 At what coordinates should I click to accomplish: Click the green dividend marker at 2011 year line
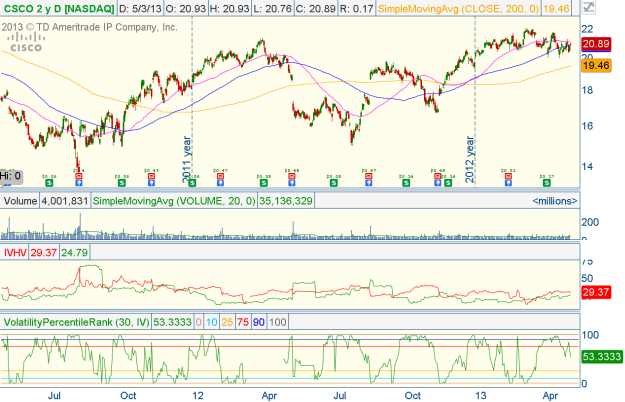click(x=194, y=183)
